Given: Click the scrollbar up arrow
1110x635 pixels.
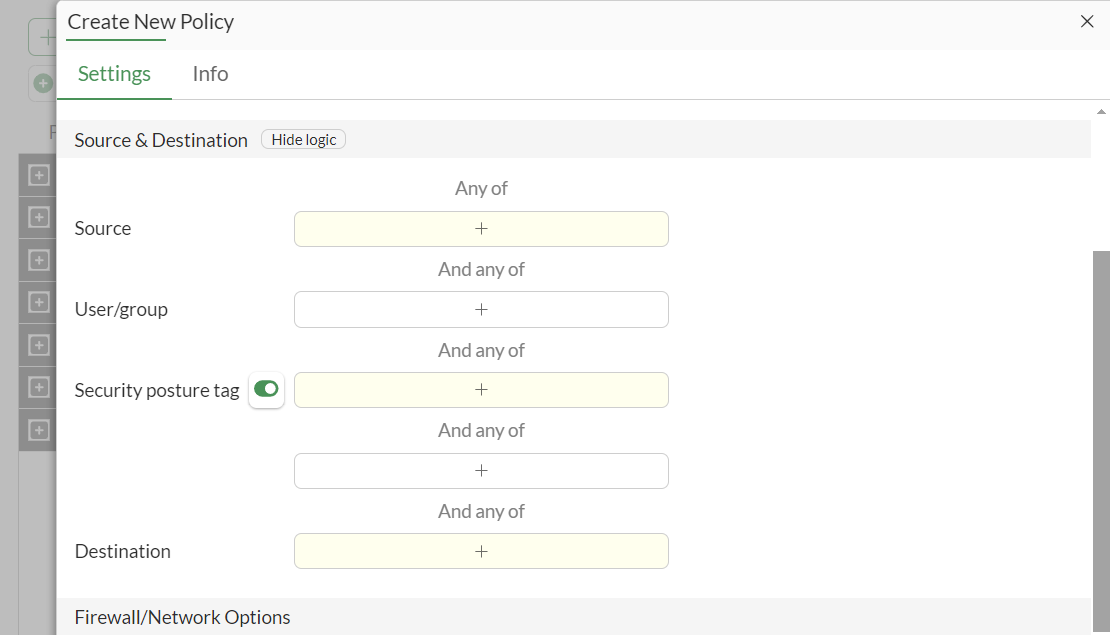Looking at the screenshot, I should click(1102, 111).
